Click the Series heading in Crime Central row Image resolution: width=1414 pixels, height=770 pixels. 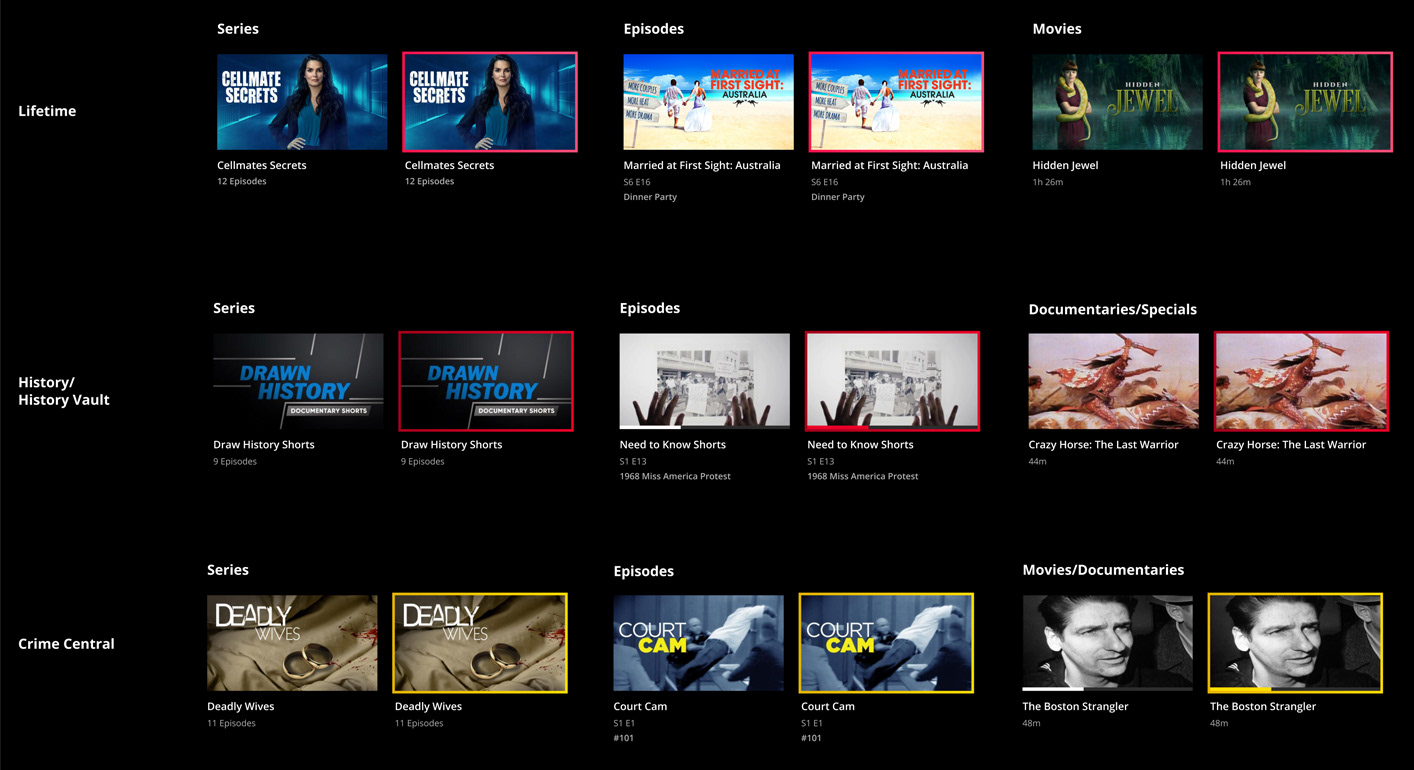tap(228, 570)
